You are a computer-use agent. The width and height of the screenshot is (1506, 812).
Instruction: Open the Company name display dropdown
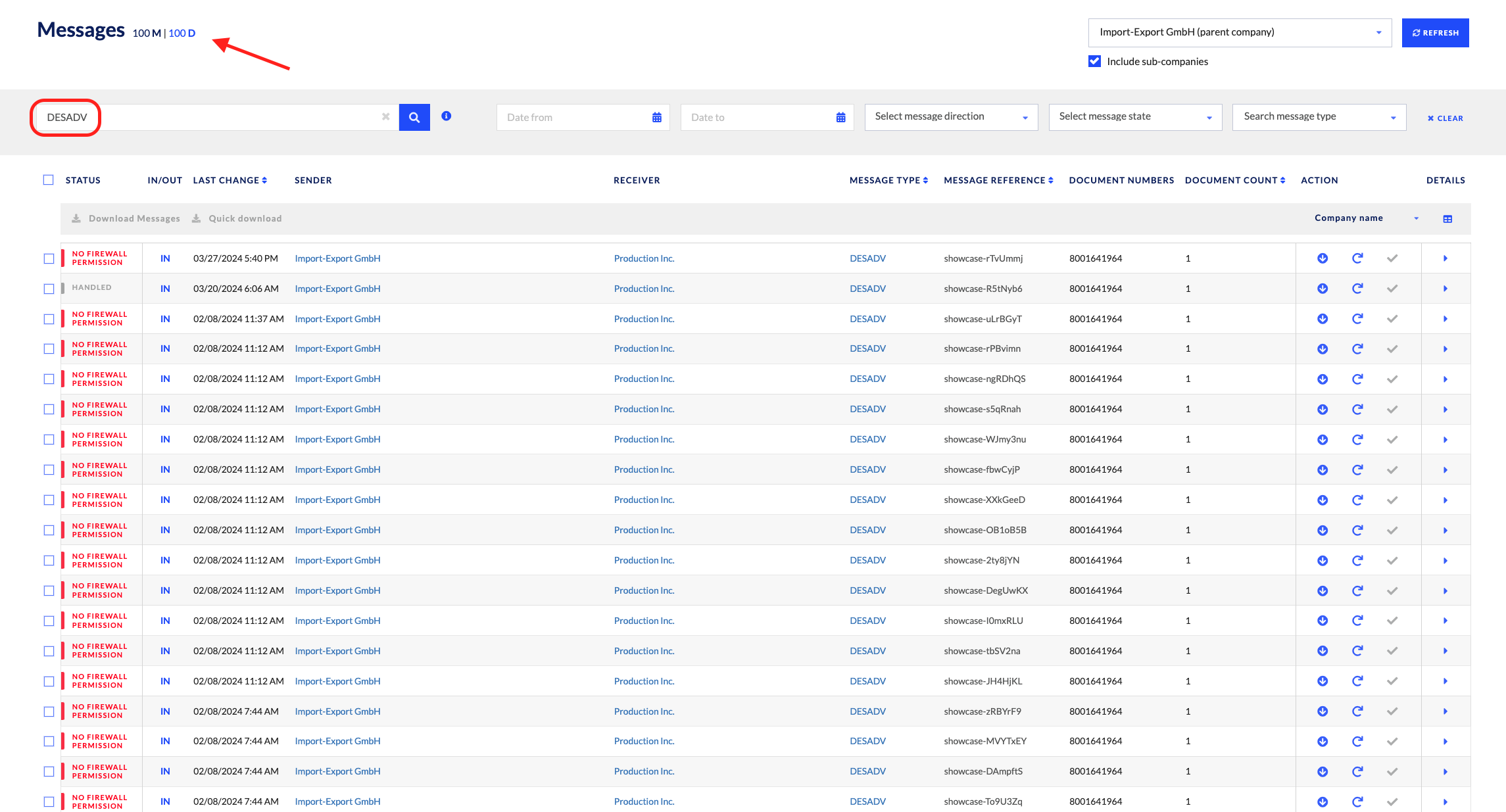coord(1367,218)
